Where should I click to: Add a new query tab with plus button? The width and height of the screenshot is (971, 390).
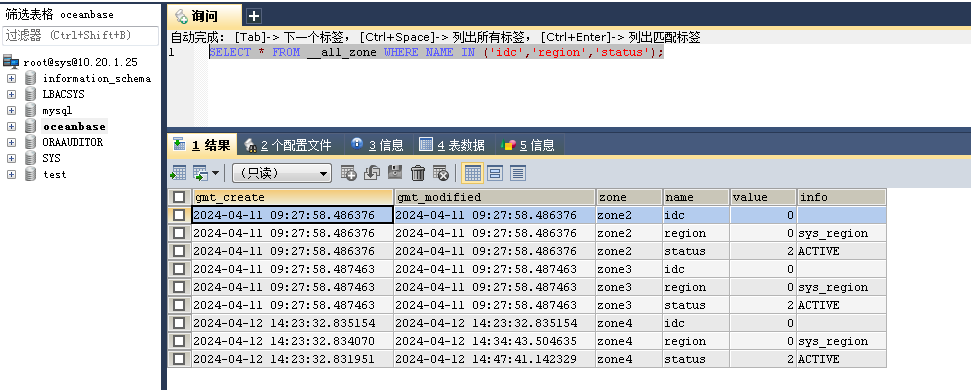(253, 16)
